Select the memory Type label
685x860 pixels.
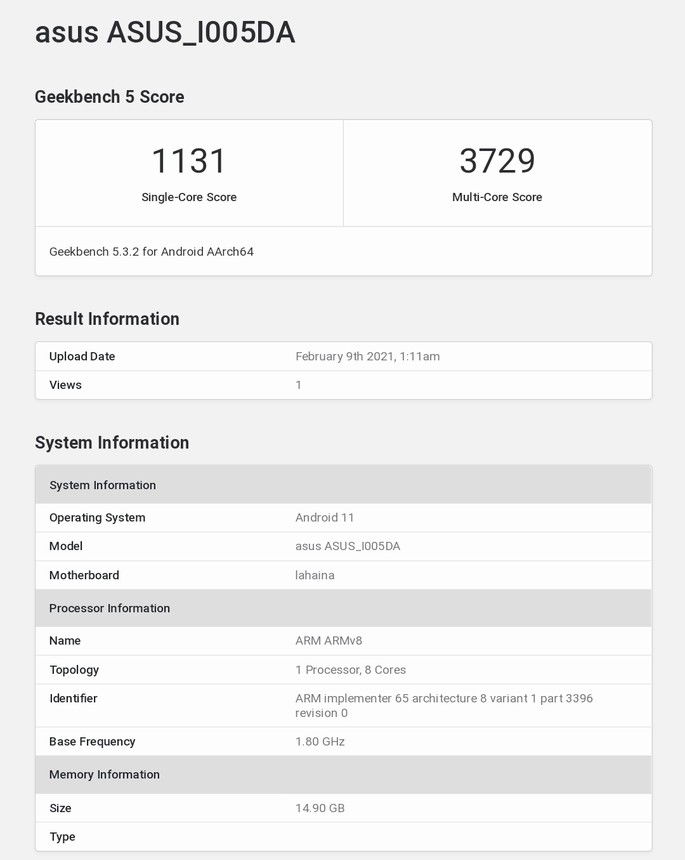(63, 837)
